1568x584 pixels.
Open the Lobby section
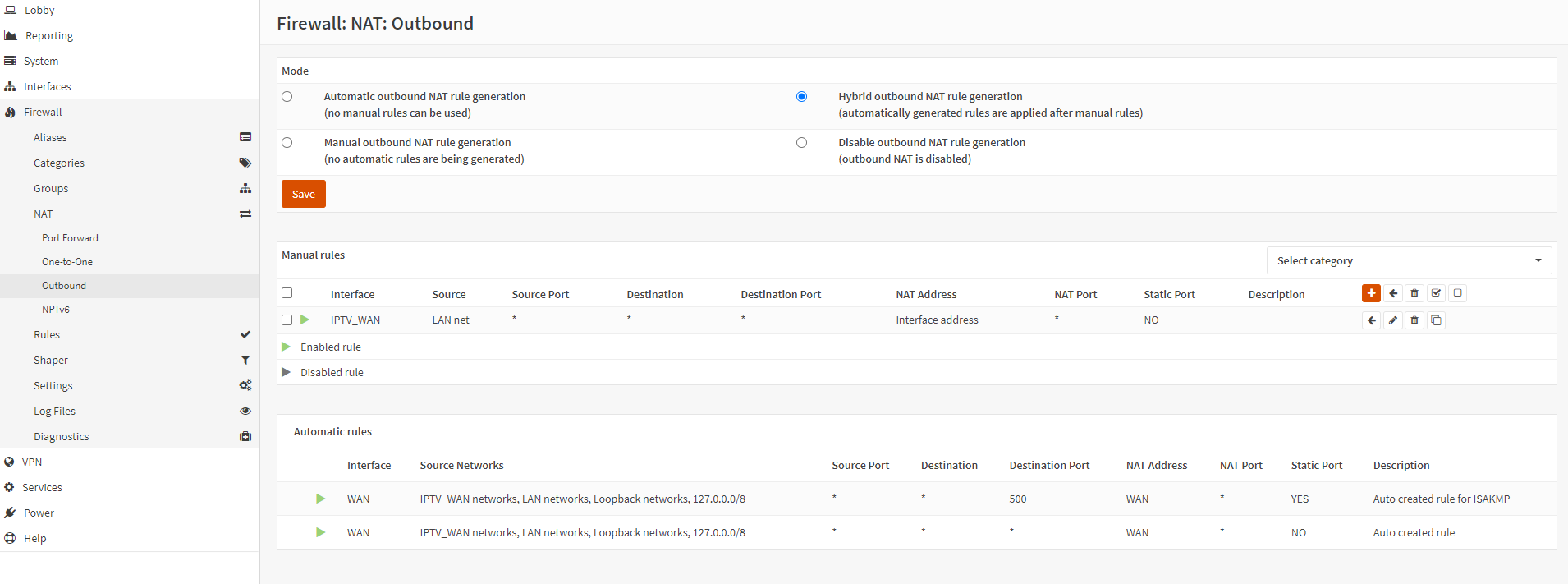click(130, 10)
